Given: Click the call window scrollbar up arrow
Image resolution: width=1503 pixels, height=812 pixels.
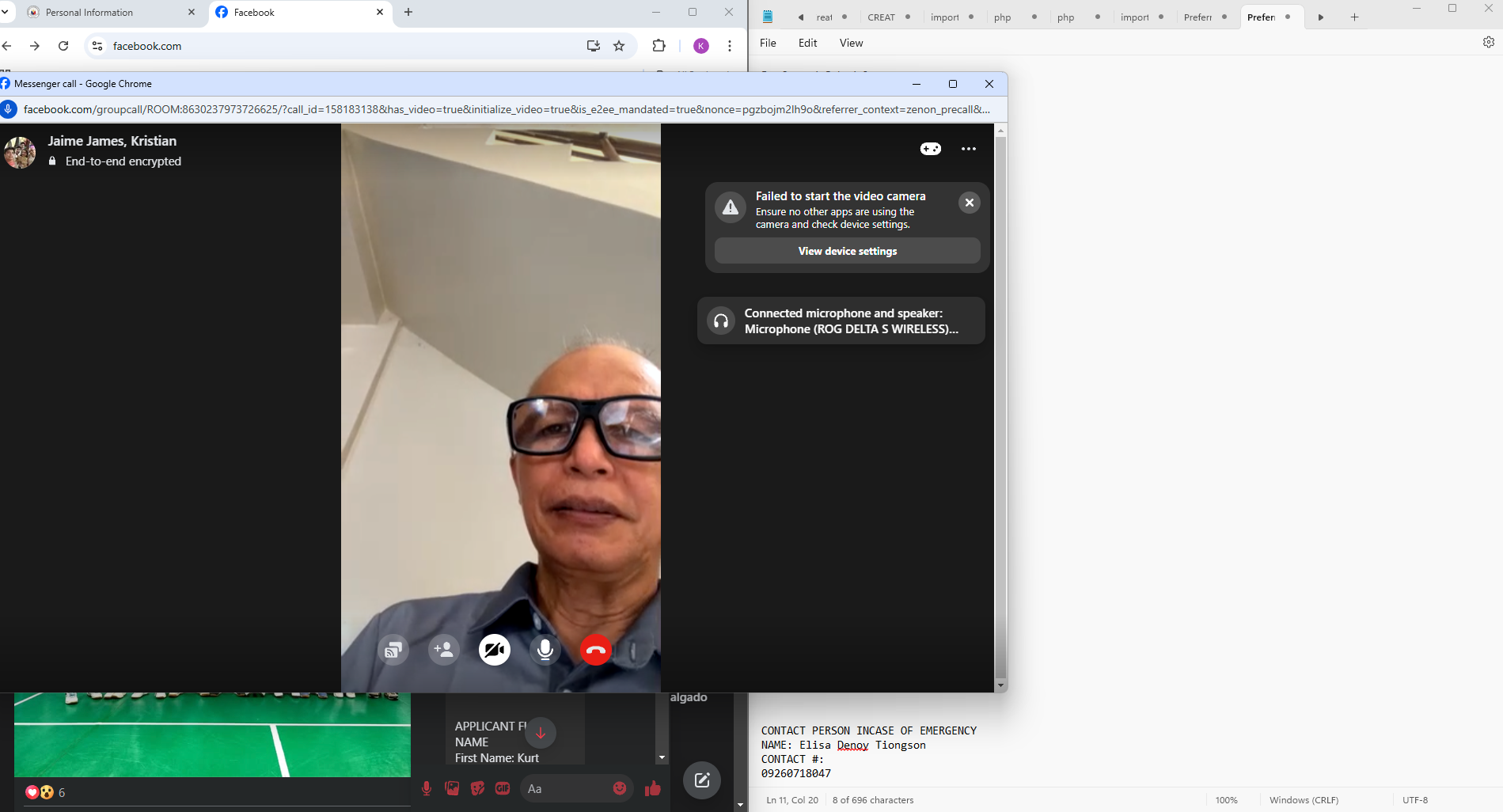Looking at the screenshot, I should [1000, 130].
